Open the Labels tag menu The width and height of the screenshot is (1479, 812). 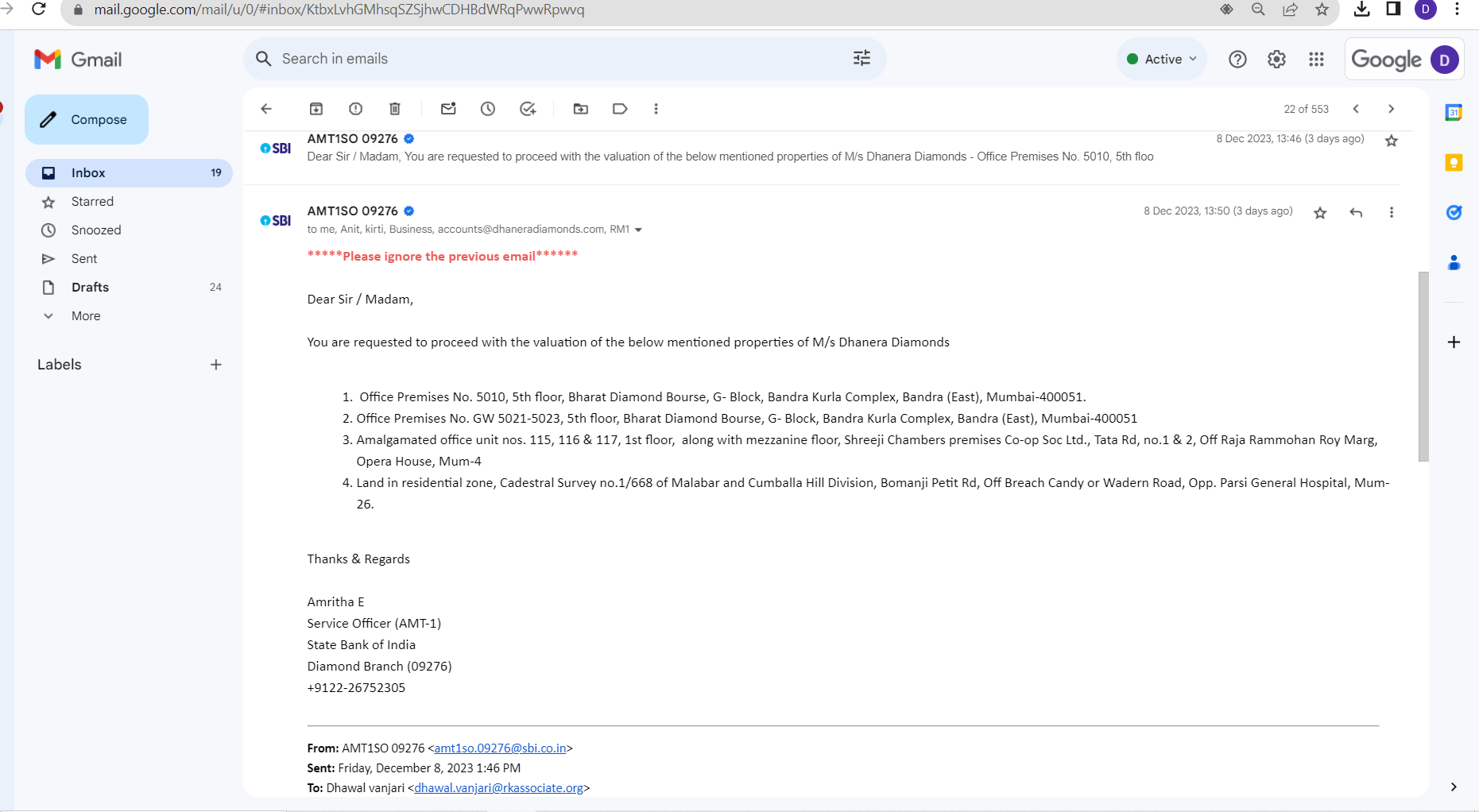click(620, 109)
